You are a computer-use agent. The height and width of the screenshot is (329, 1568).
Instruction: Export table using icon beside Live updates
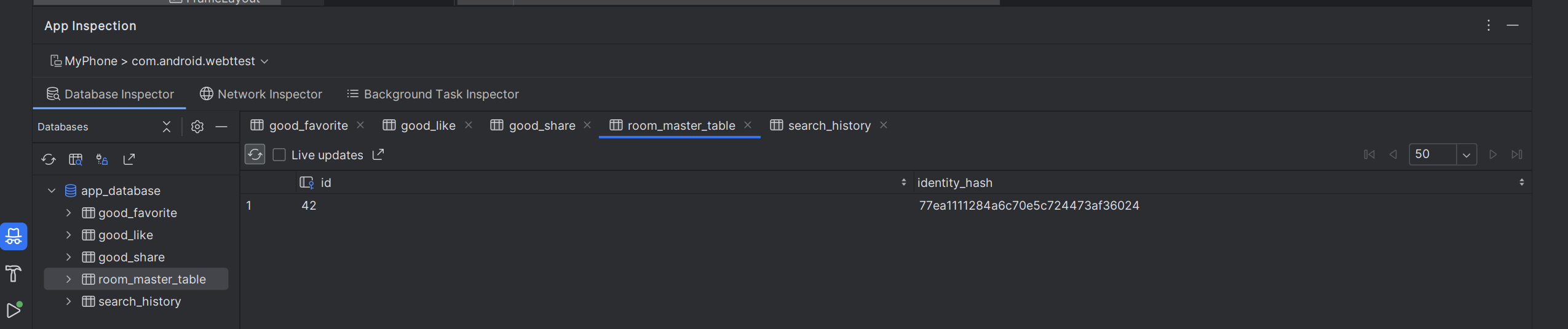pos(378,154)
